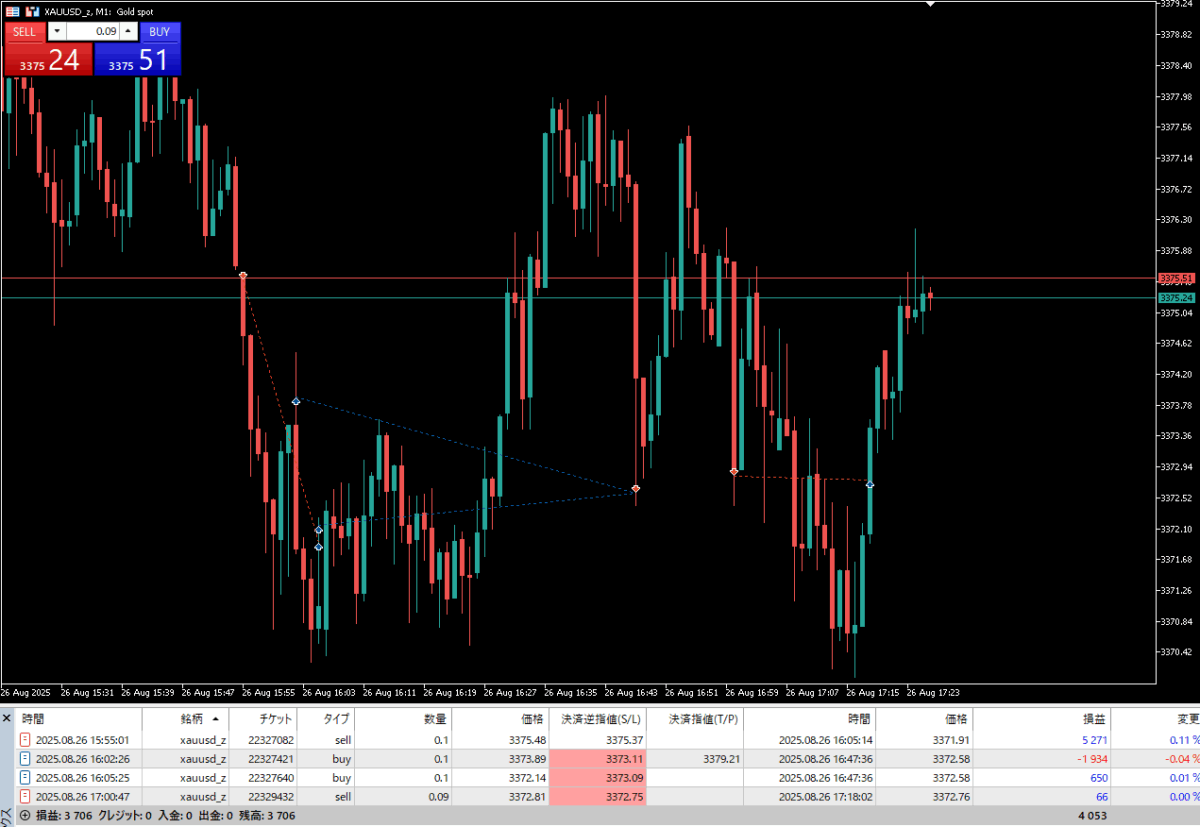Select buy order icon for ticket 22327421
Screen dimensions: 1200x827
click(25, 759)
